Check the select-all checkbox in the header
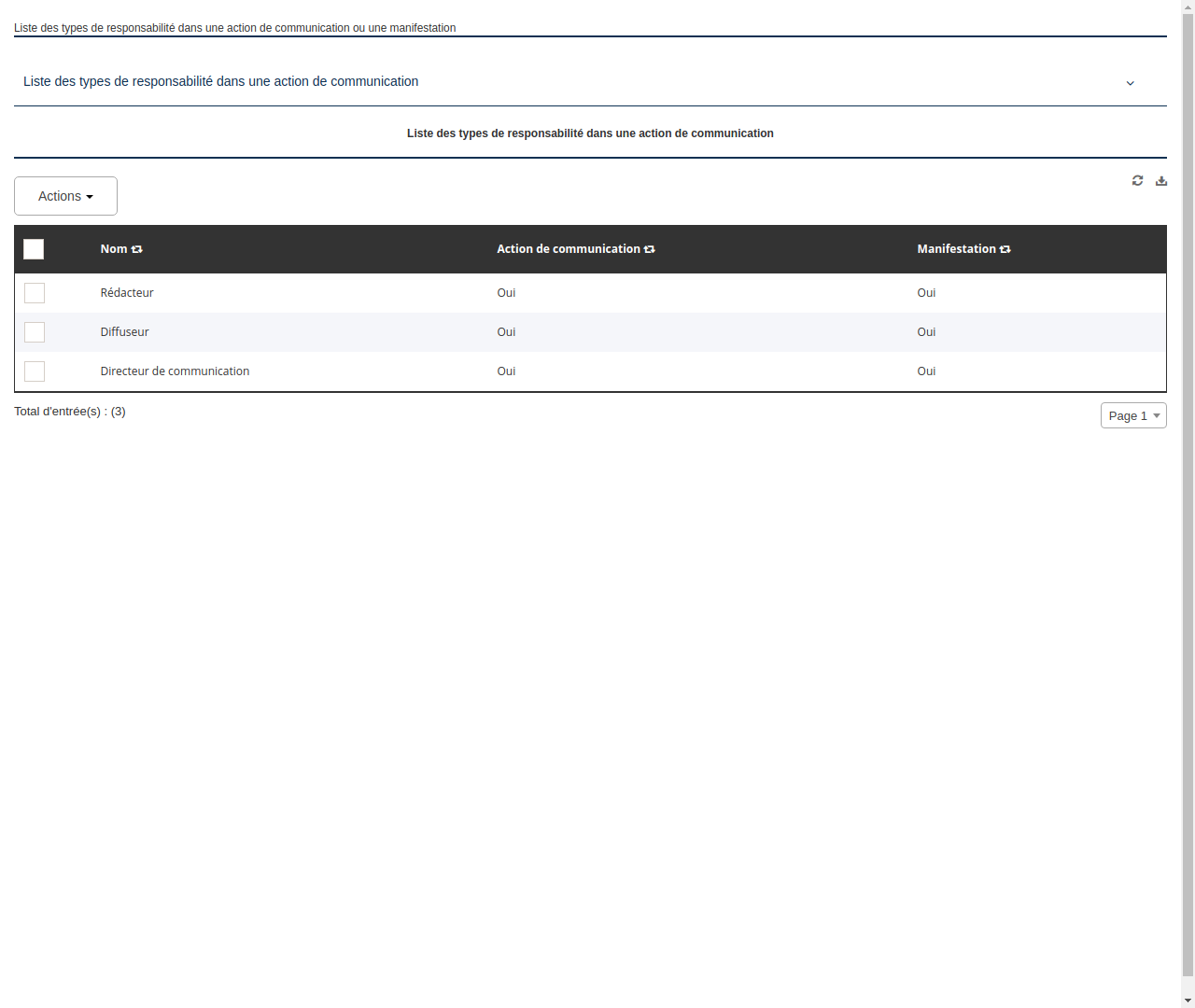Image resolution: width=1195 pixels, height=1008 pixels. pyautogui.click(x=34, y=249)
